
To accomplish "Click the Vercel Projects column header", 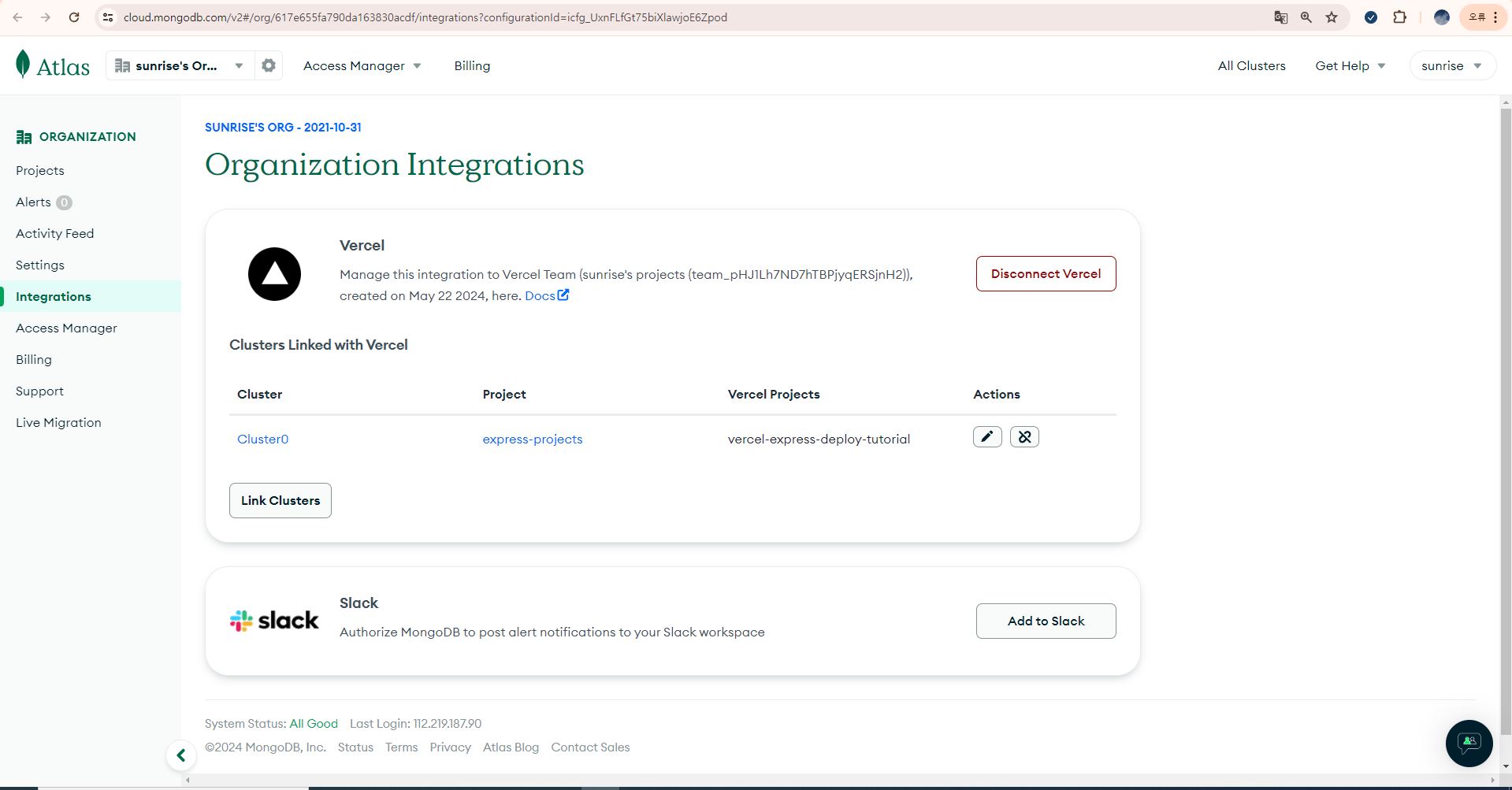I will pos(774,395).
